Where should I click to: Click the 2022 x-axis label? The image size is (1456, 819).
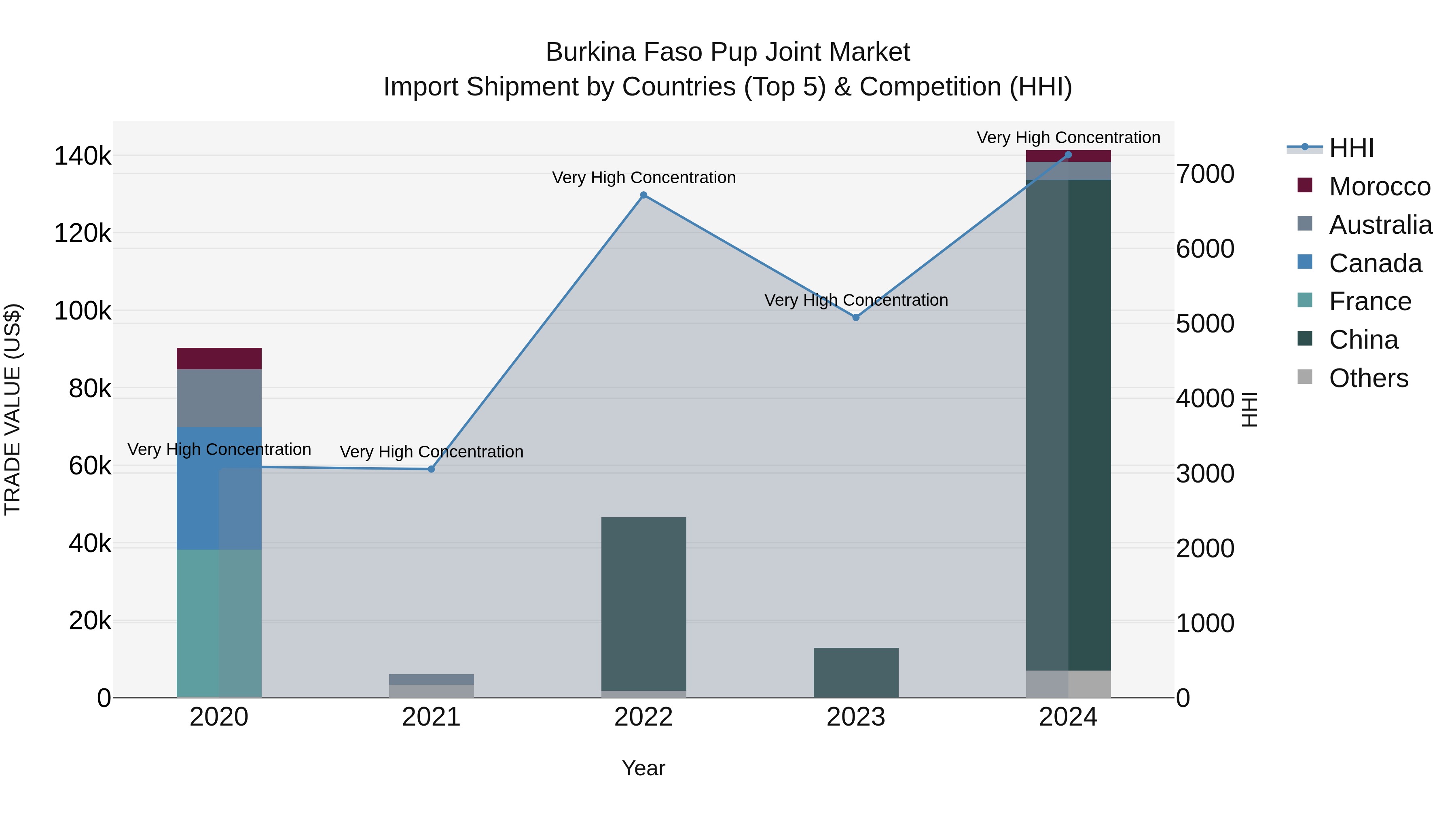[644, 717]
